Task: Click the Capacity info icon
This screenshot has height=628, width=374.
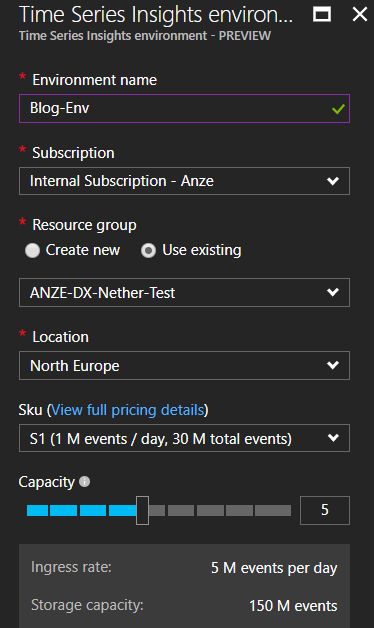Action: tap(84, 481)
